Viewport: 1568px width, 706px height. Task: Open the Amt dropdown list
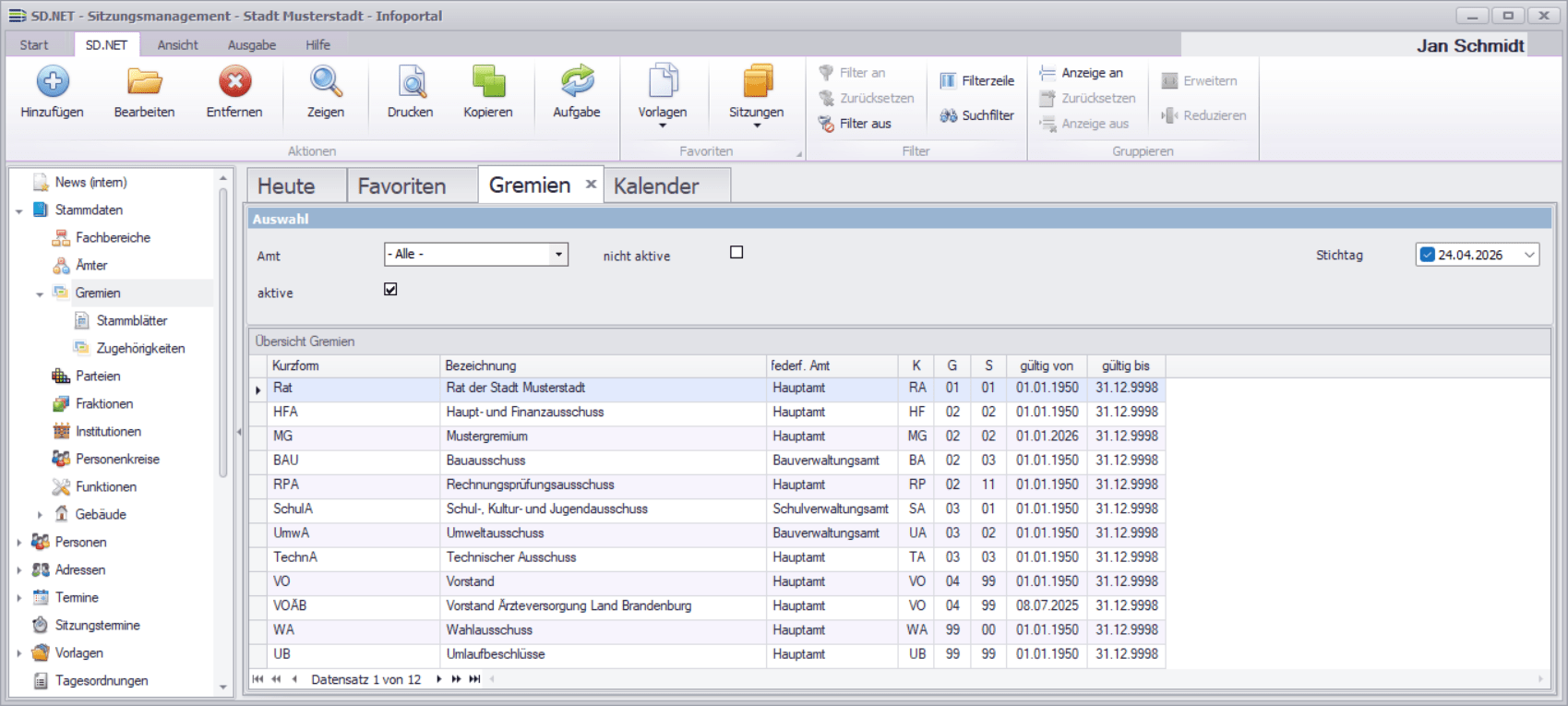558,255
